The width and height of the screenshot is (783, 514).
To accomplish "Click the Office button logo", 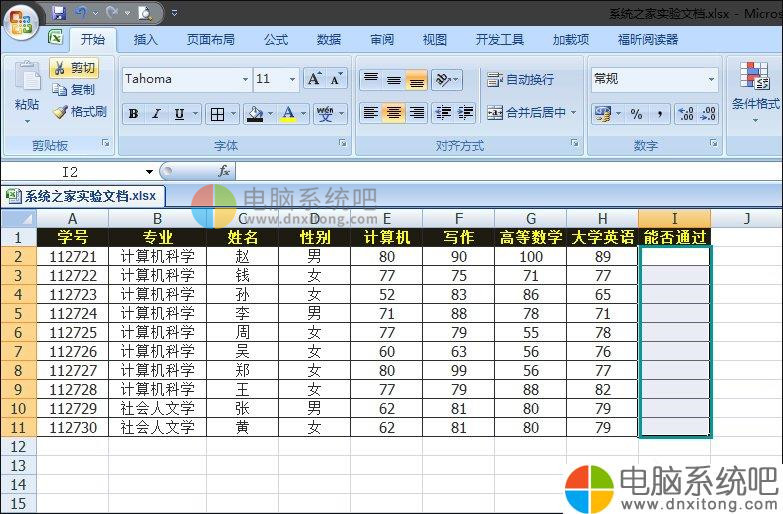I will [x=22, y=20].
